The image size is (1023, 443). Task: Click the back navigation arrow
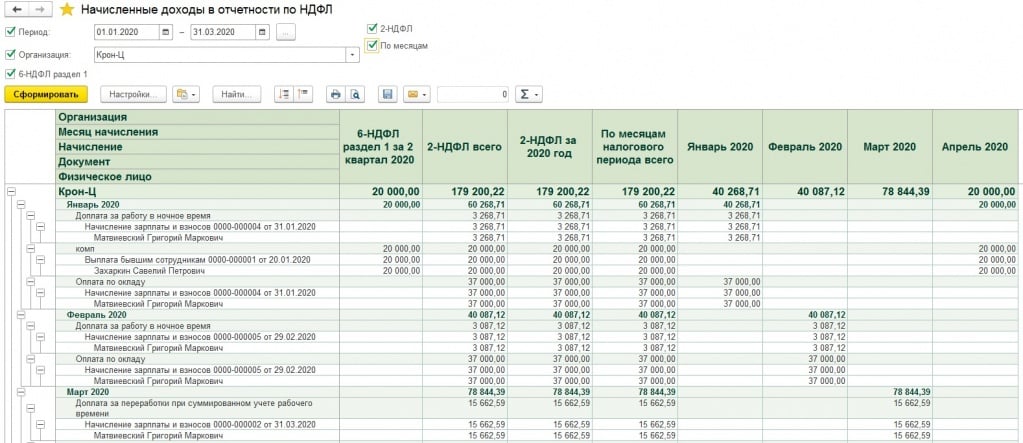[17, 9]
